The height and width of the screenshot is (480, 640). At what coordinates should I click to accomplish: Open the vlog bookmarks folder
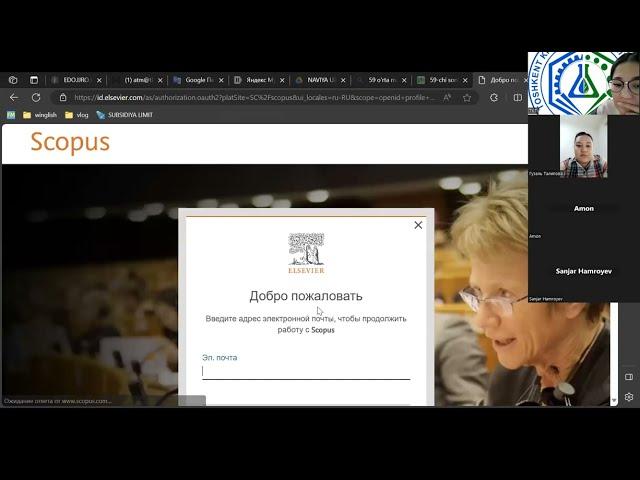click(76, 115)
